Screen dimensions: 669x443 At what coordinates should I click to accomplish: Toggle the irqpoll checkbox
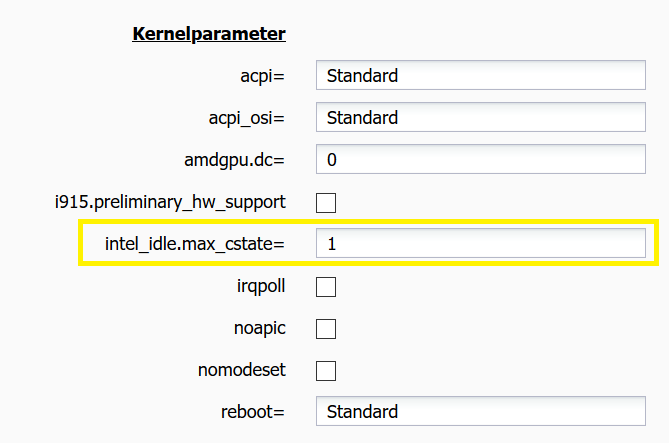326,287
